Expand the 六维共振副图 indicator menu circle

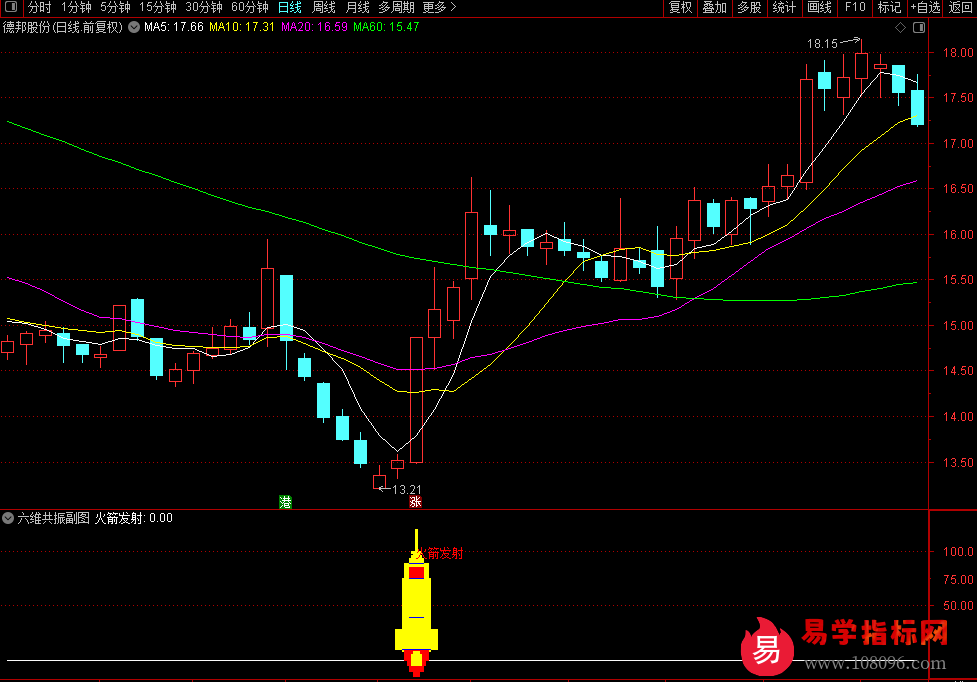click(x=8, y=518)
